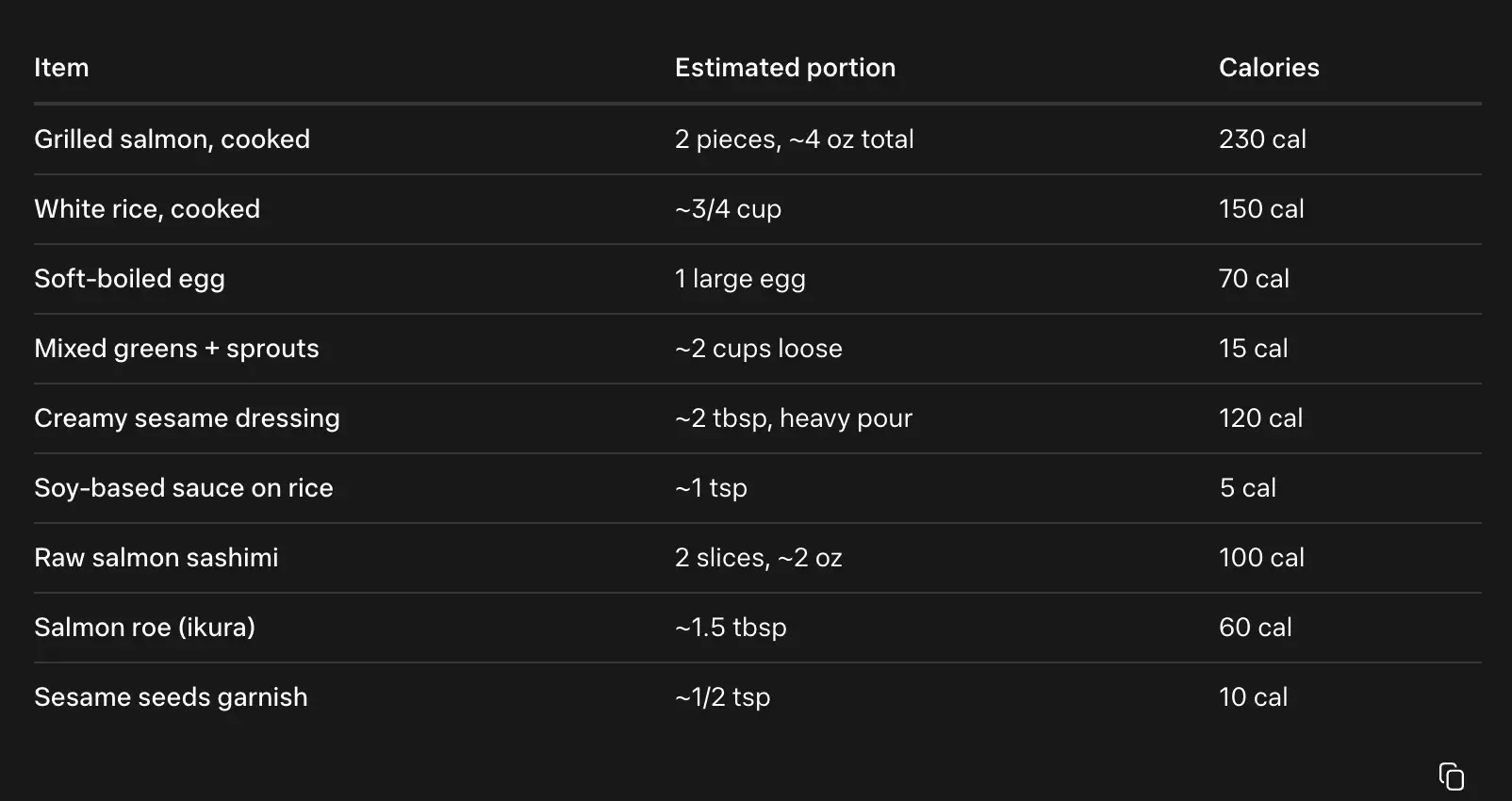This screenshot has width=1512, height=801.
Task: Click the Item column header
Action: tap(61, 68)
